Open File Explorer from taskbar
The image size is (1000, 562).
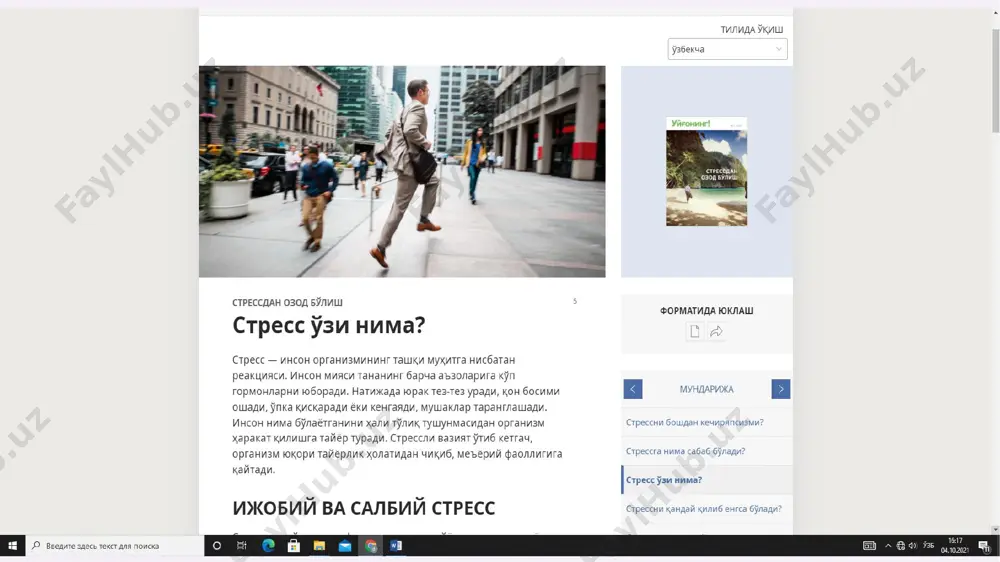319,545
